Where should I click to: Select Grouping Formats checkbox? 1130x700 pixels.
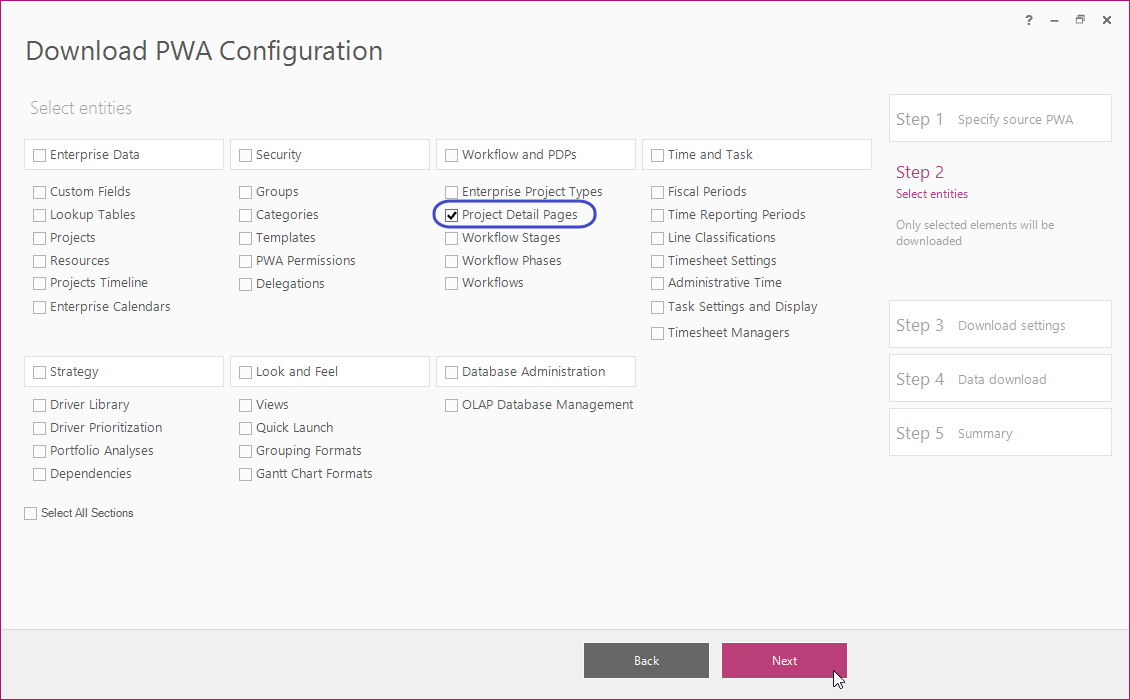[246, 452]
